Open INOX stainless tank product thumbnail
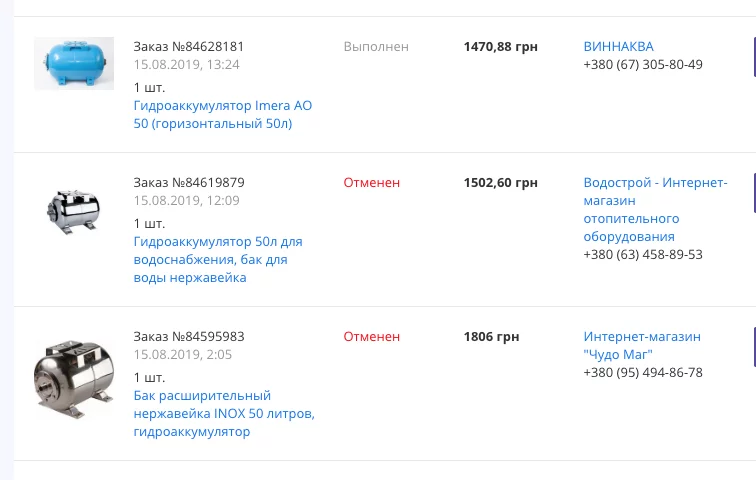 [x=74, y=379]
